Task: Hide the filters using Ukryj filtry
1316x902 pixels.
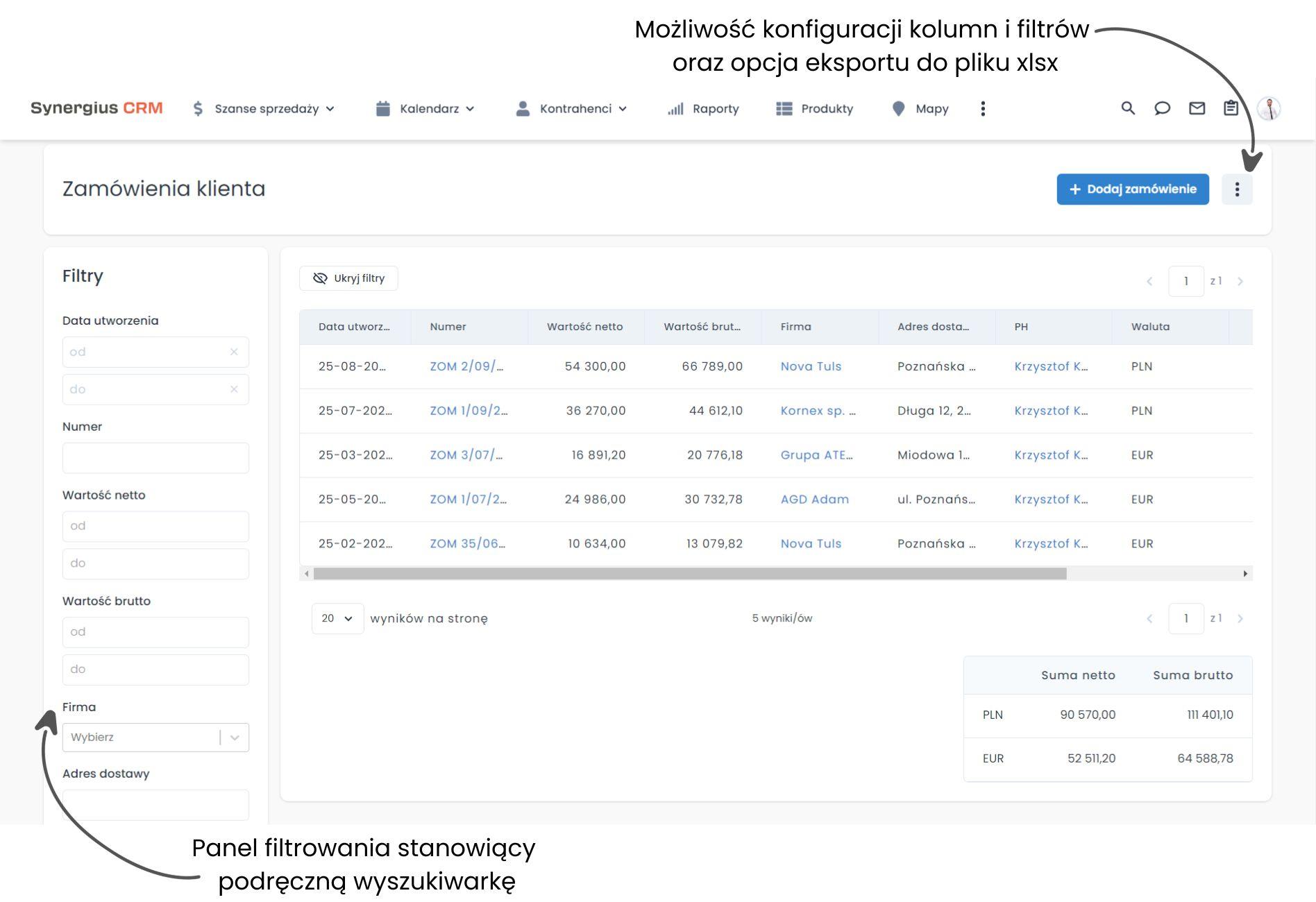Action: click(348, 278)
